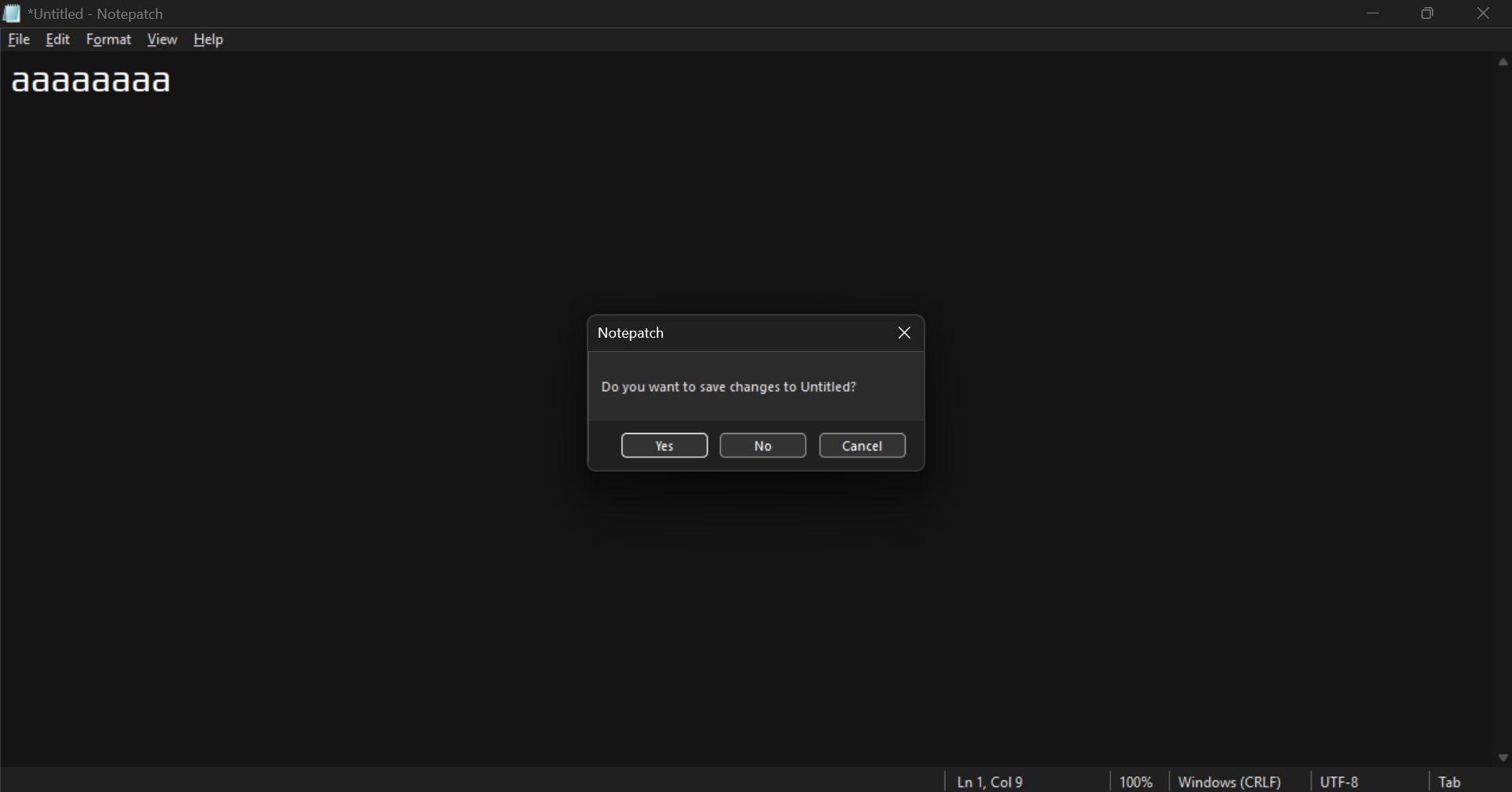Open the Format menu
The height and width of the screenshot is (792, 1512).
coord(109,39)
